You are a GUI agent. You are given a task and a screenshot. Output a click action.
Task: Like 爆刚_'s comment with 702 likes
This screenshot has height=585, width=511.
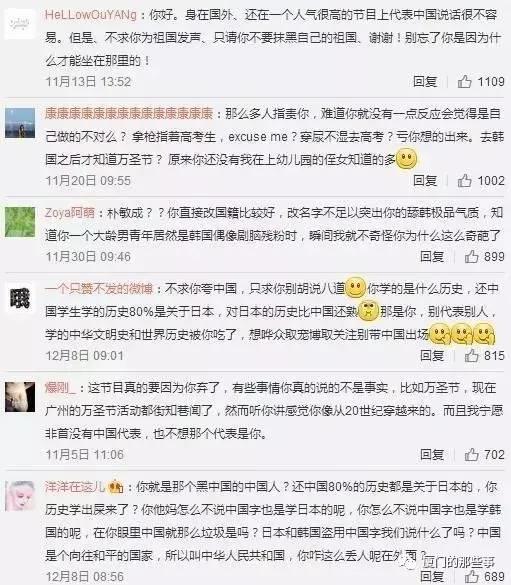[471, 454]
